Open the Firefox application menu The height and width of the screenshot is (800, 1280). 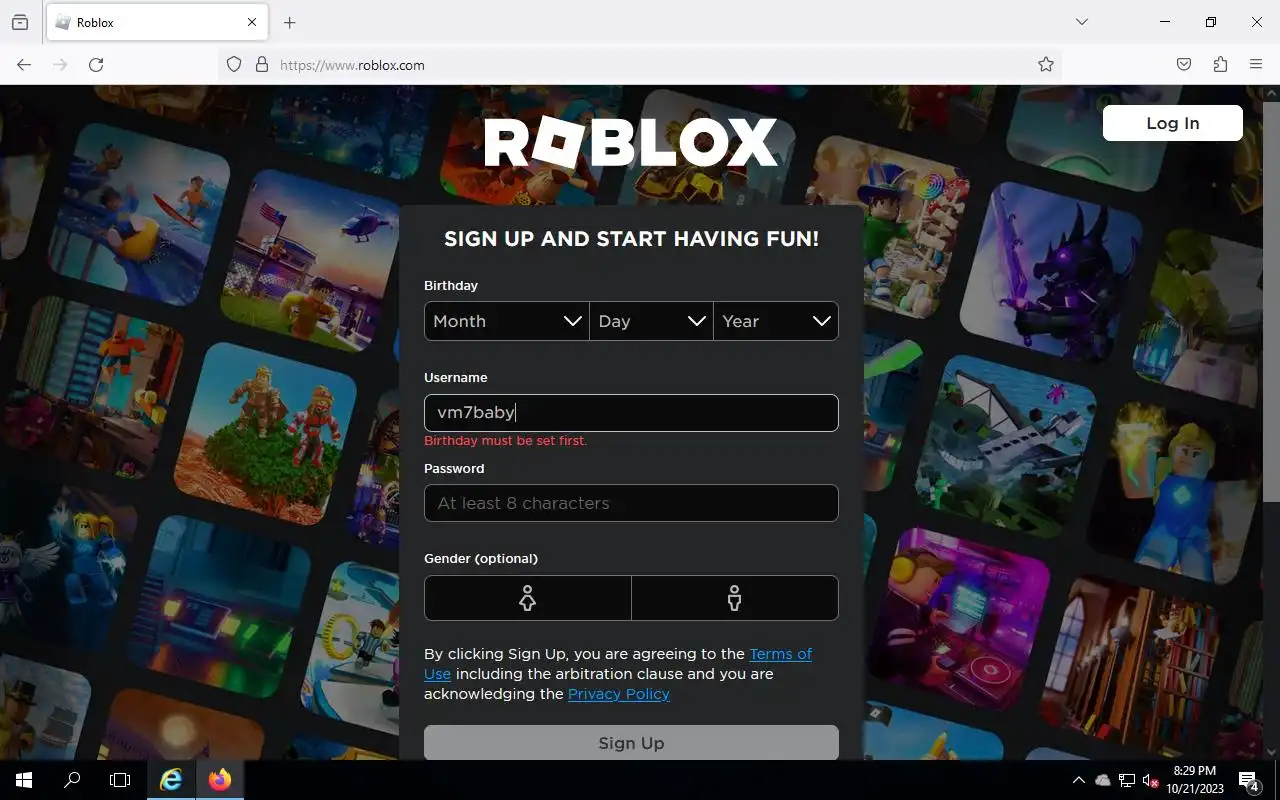1256,64
